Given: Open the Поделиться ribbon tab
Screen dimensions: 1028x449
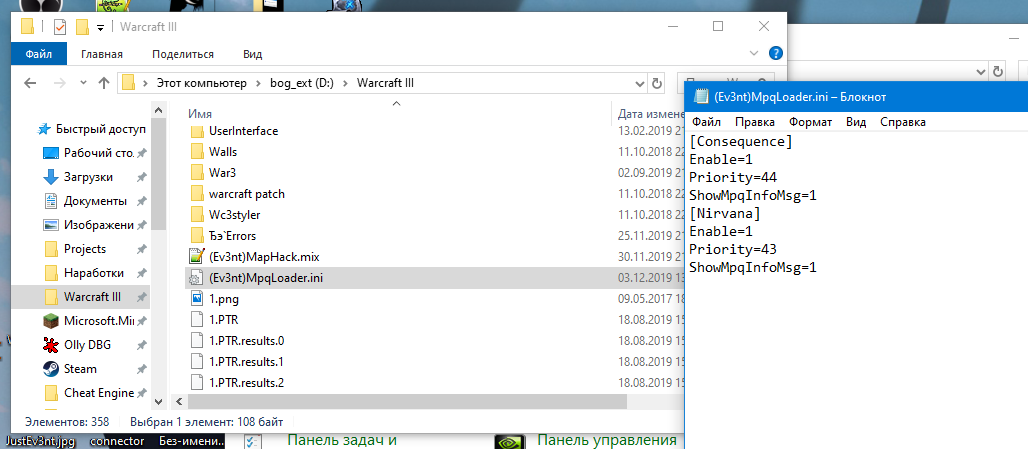Looking at the screenshot, I should 183,54.
